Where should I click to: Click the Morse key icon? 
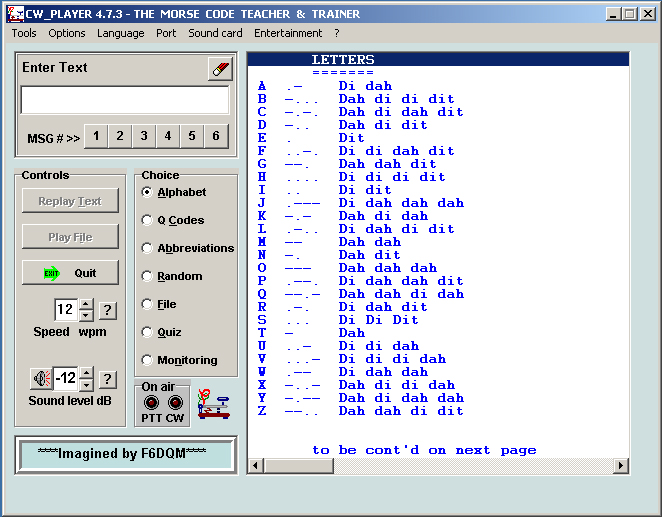click(214, 405)
